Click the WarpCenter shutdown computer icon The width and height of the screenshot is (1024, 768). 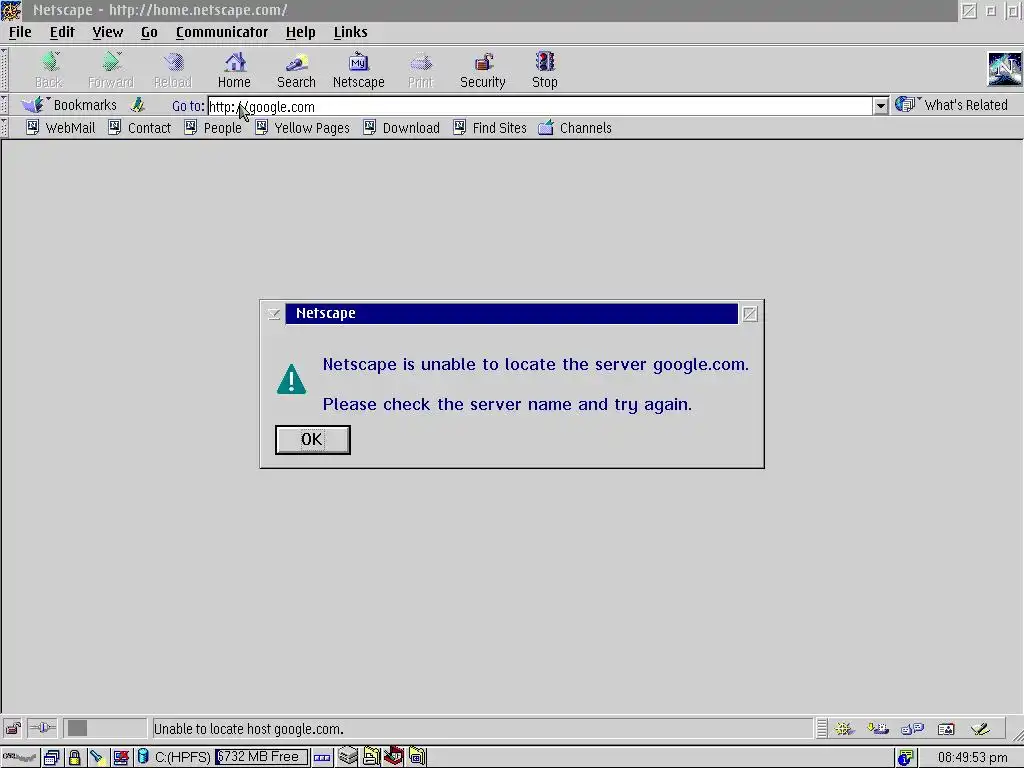pyautogui.click(x=121, y=758)
